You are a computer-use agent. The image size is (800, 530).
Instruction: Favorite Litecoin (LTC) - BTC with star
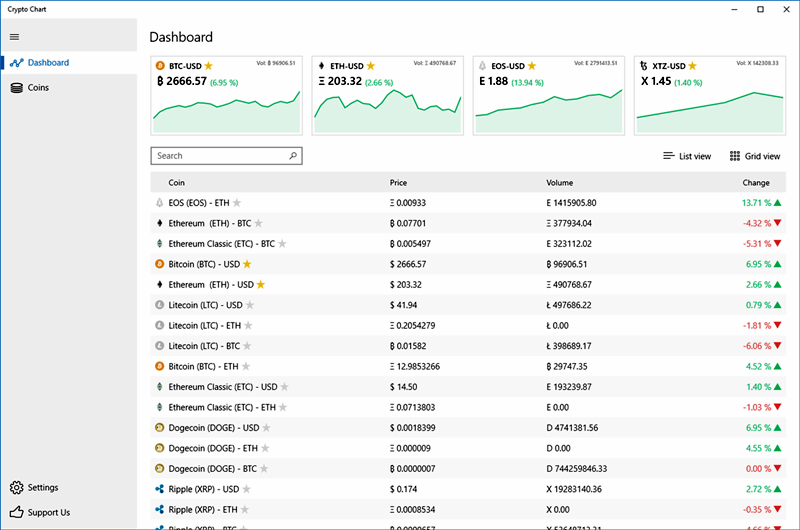[x=247, y=346]
